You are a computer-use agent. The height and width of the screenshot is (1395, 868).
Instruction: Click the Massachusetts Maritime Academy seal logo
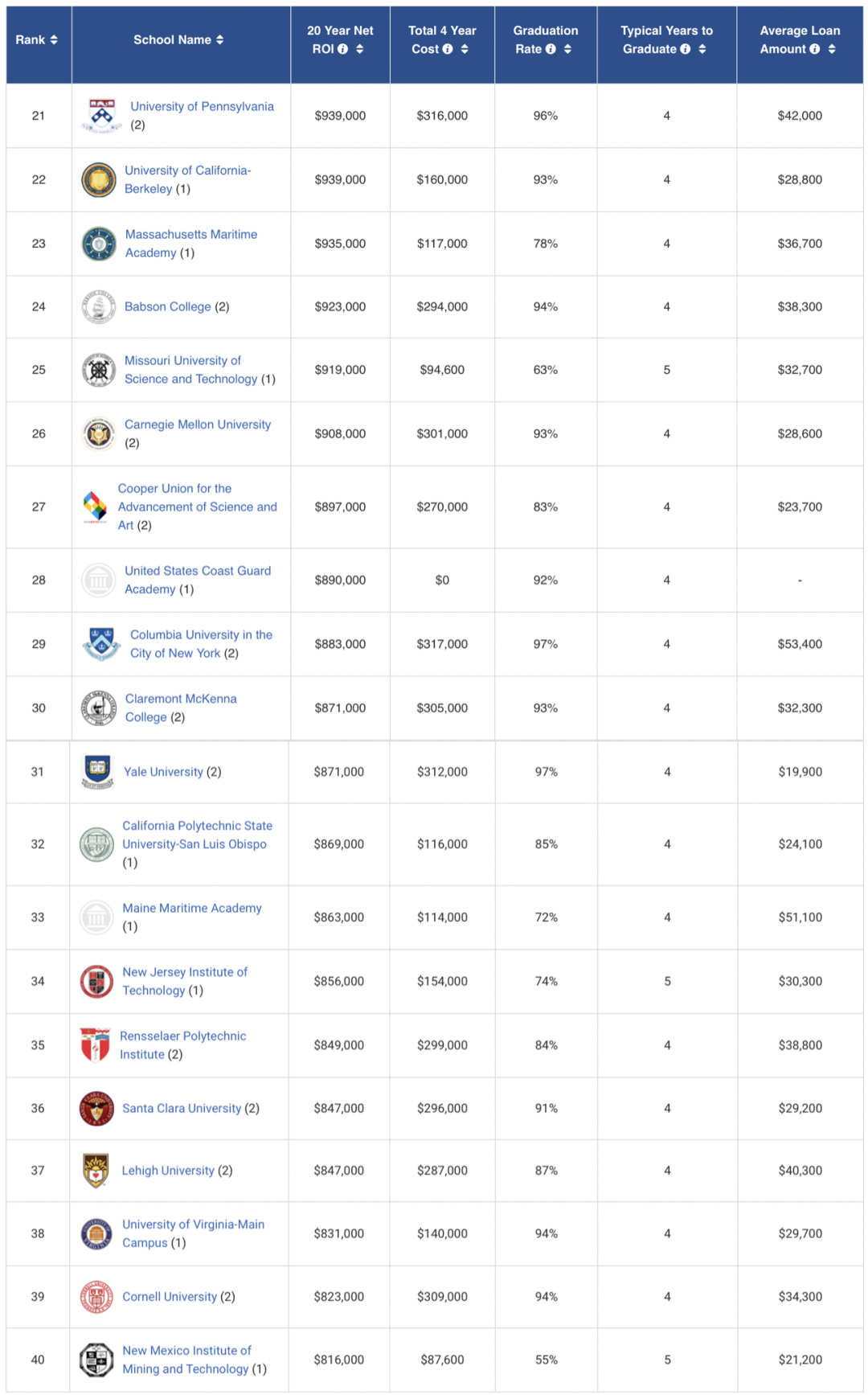point(99,244)
